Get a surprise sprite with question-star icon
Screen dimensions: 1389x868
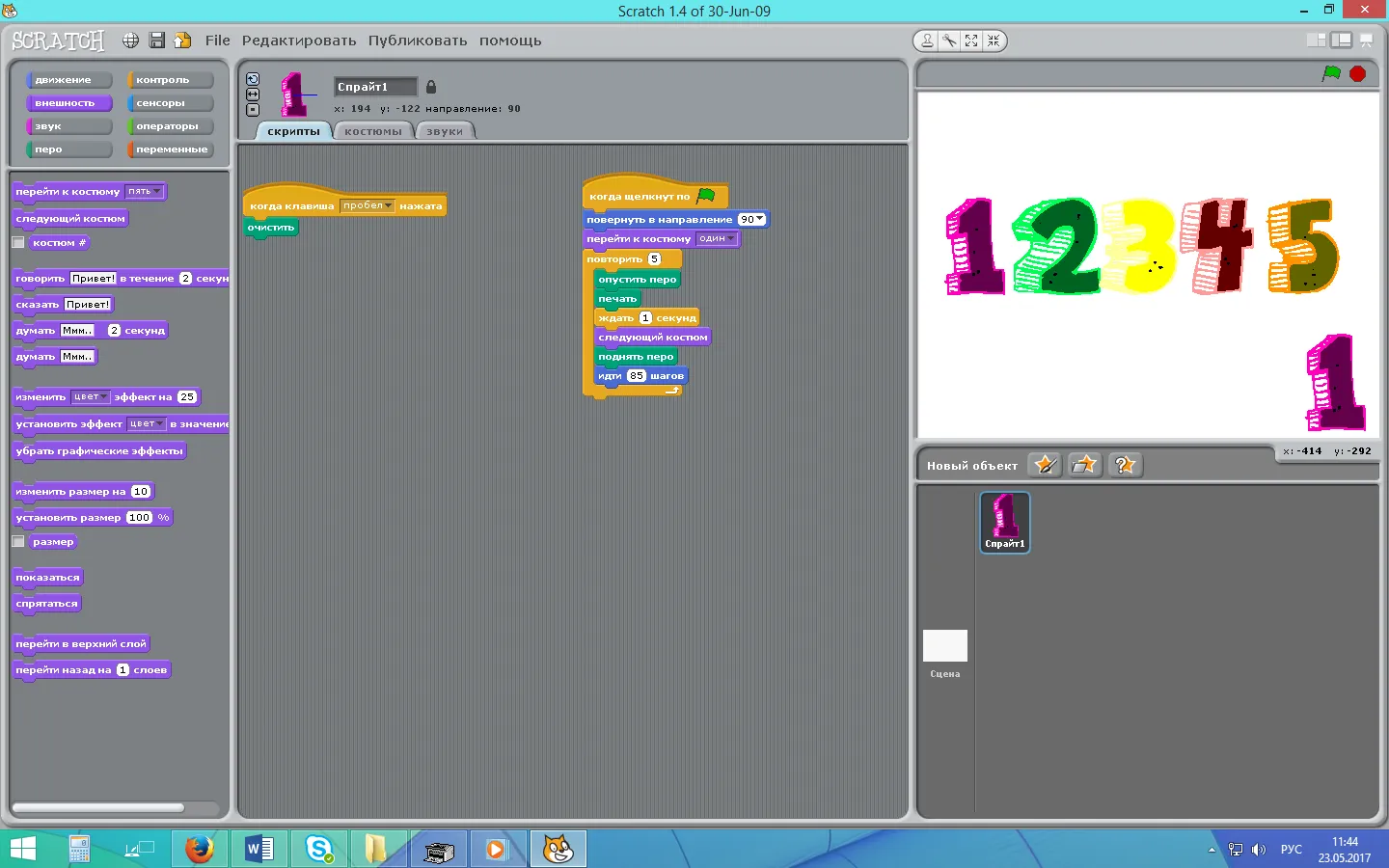(x=1125, y=465)
